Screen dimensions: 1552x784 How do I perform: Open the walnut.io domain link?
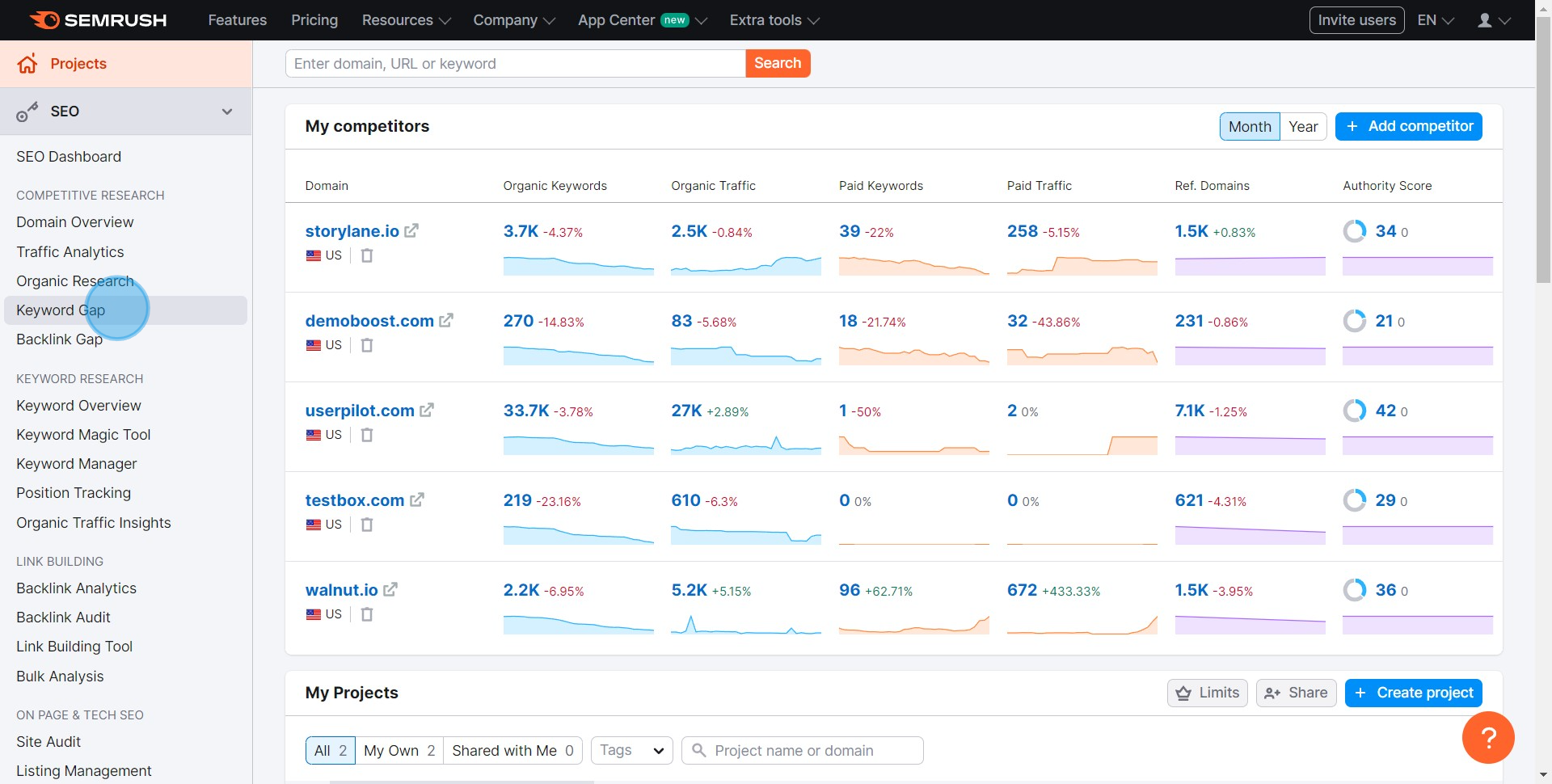tap(341, 590)
